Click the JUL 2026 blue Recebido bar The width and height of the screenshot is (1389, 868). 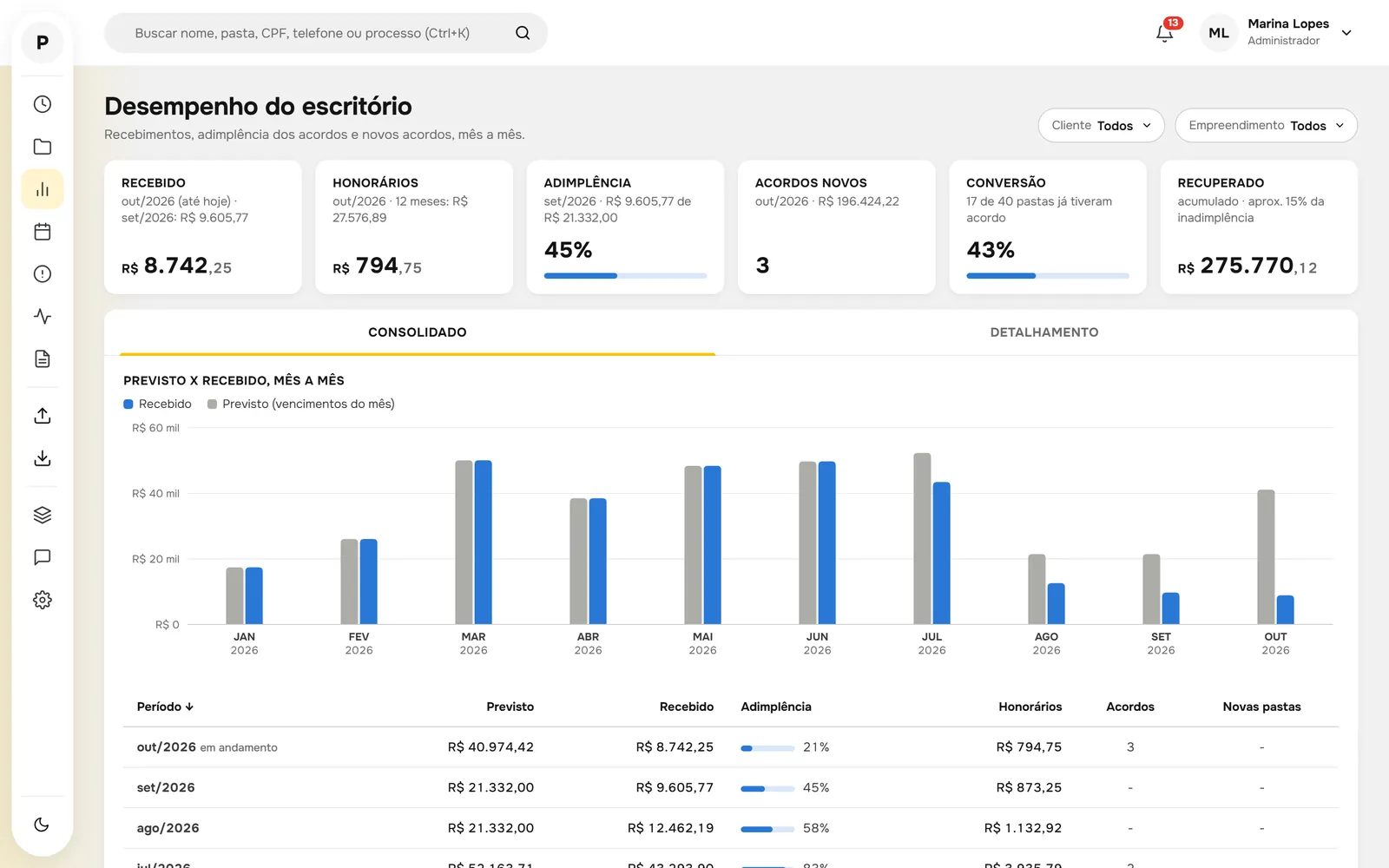tap(941, 553)
